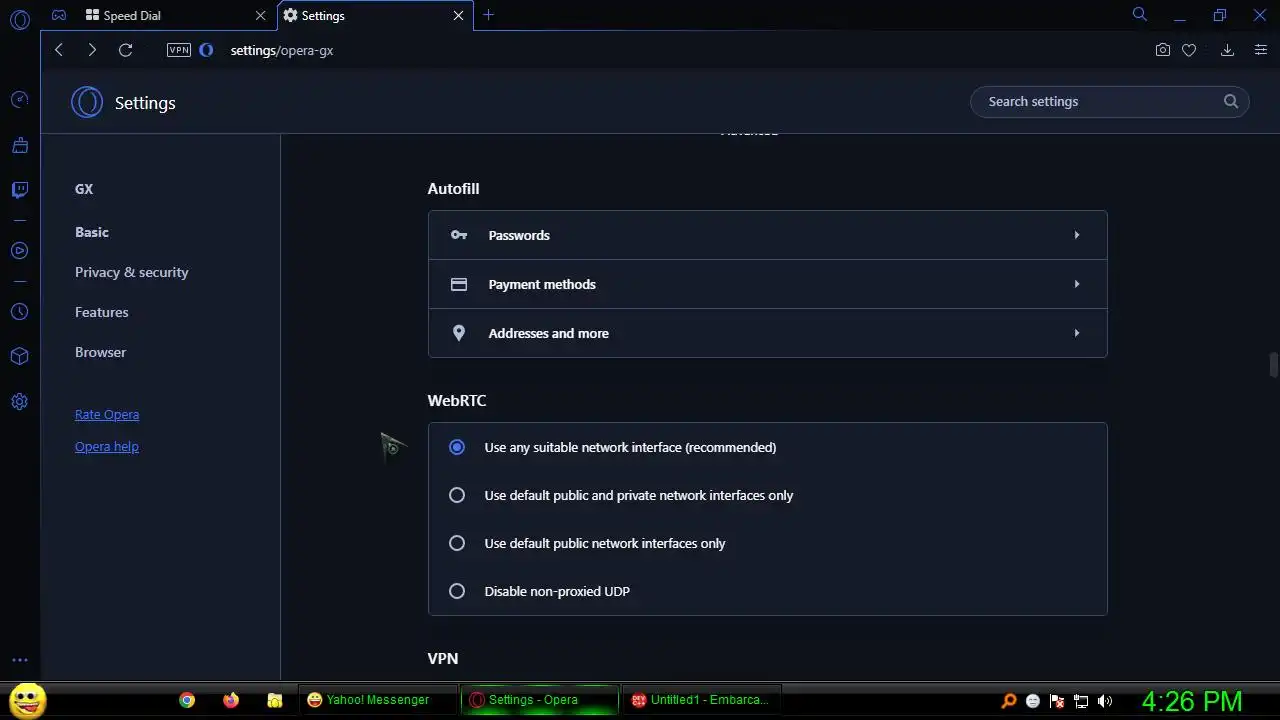Click the Search settings field
1280x720 pixels.
1109,101
